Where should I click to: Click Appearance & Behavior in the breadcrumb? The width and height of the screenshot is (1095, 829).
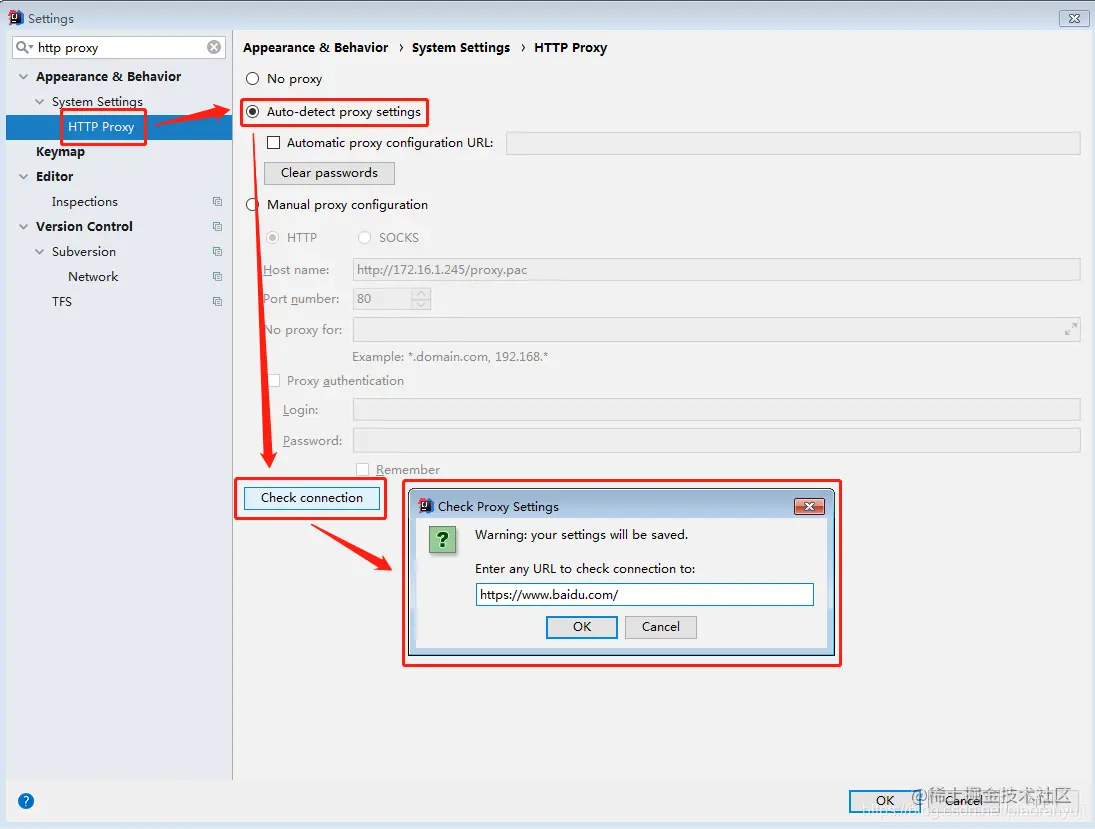pyautogui.click(x=316, y=47)
